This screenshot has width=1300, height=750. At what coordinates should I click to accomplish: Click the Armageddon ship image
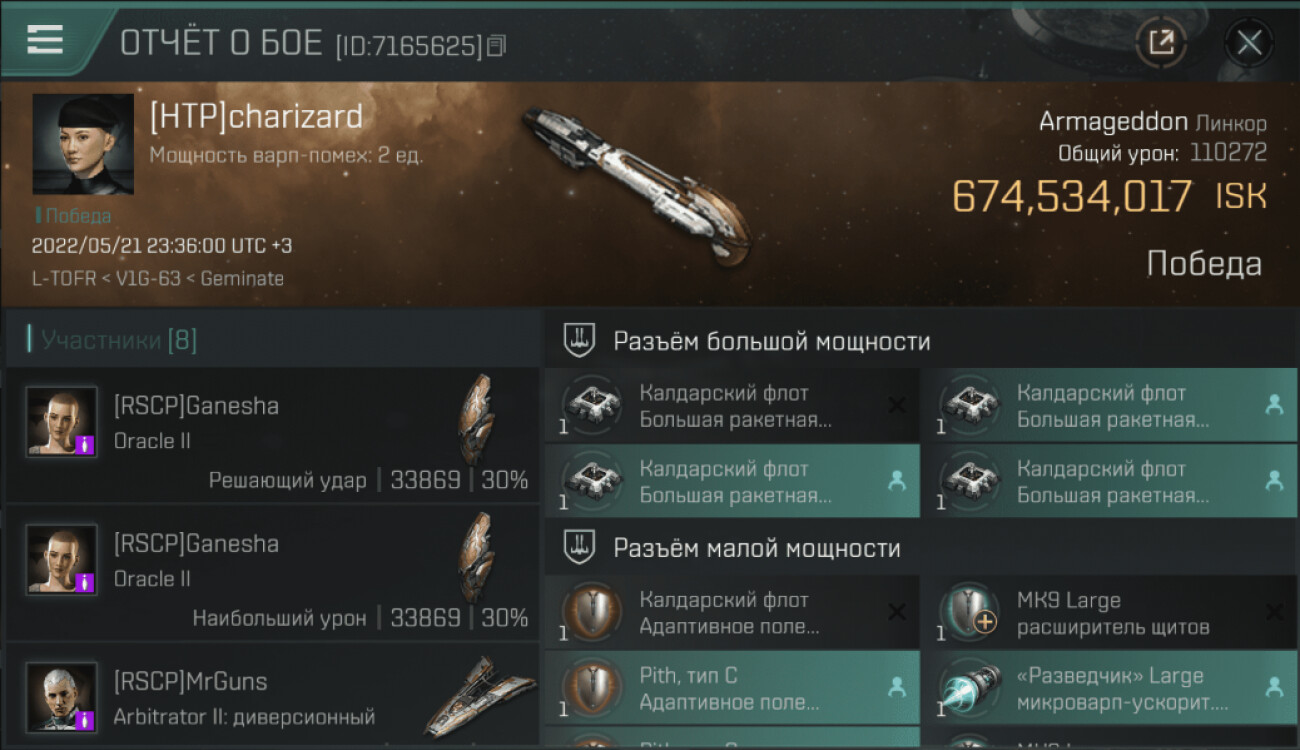click(x=636, y=184)
